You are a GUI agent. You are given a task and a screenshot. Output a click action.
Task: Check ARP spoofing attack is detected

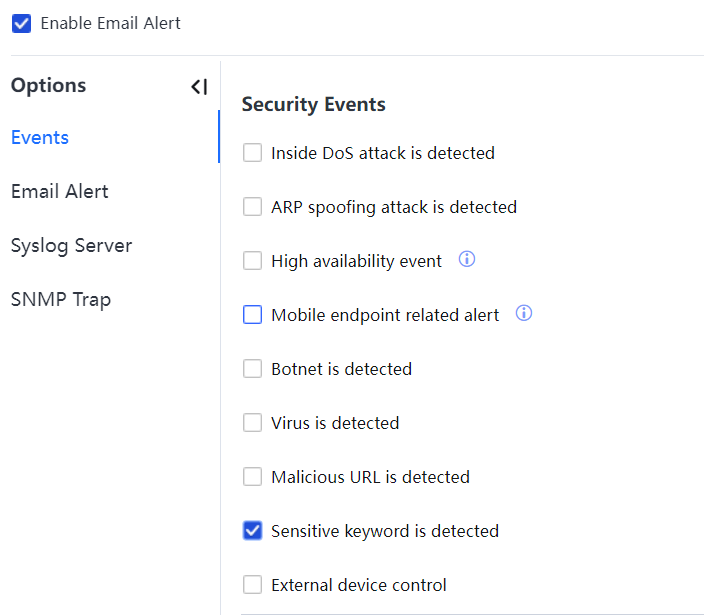pyautogui.click(x=253, y=207)
